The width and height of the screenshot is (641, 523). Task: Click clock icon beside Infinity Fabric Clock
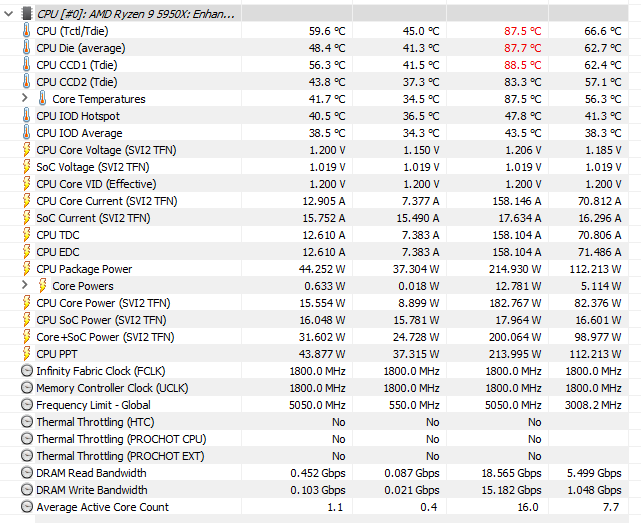(x=27, y=370)
